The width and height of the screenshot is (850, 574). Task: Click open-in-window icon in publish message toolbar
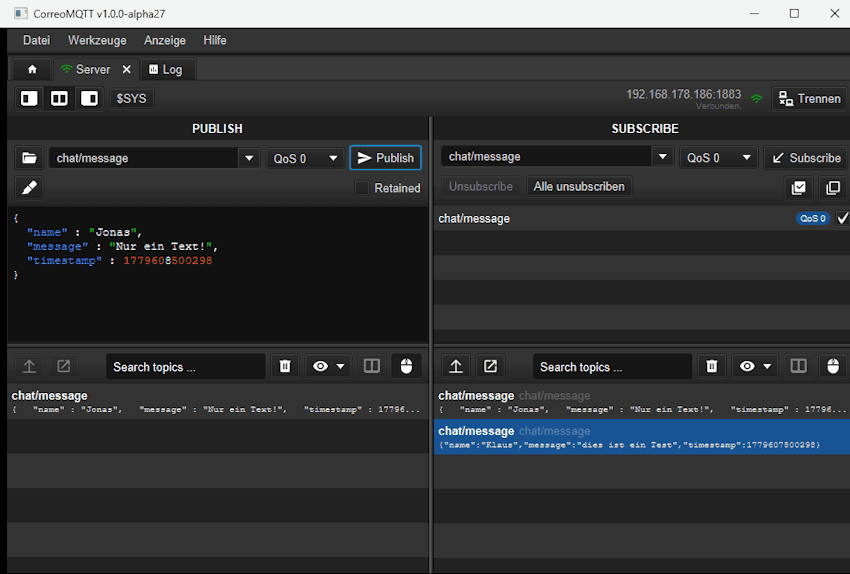[63, 366]
